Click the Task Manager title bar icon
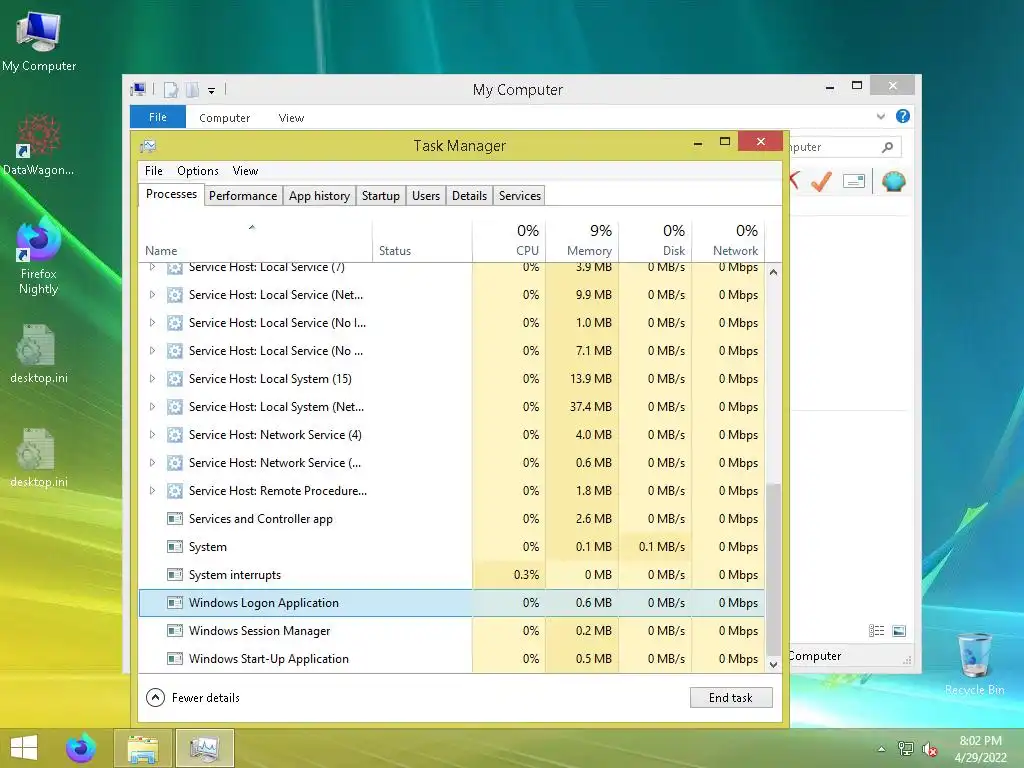 coord(148,146)
